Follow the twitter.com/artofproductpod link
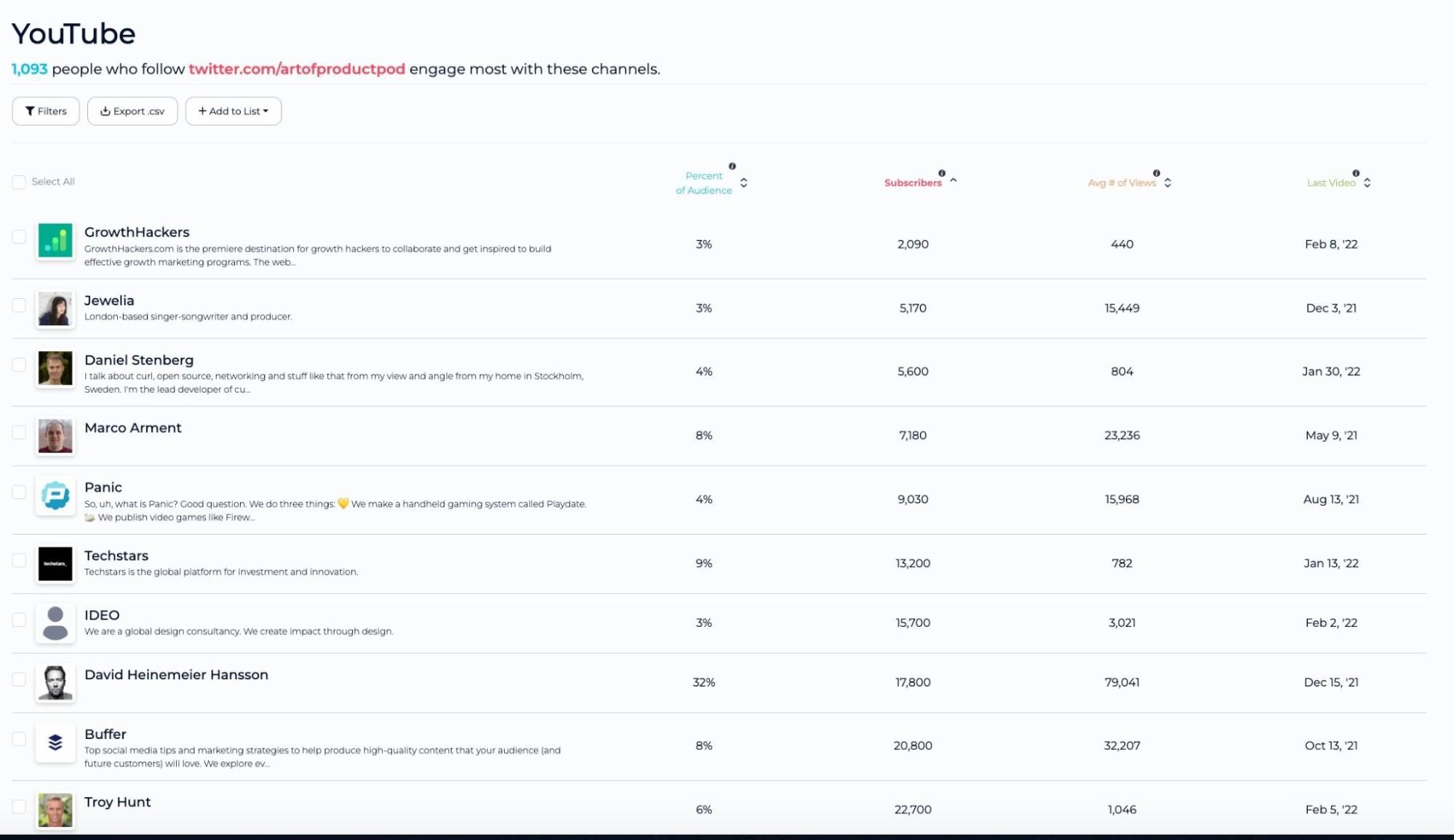 click(x=296, y=69)
